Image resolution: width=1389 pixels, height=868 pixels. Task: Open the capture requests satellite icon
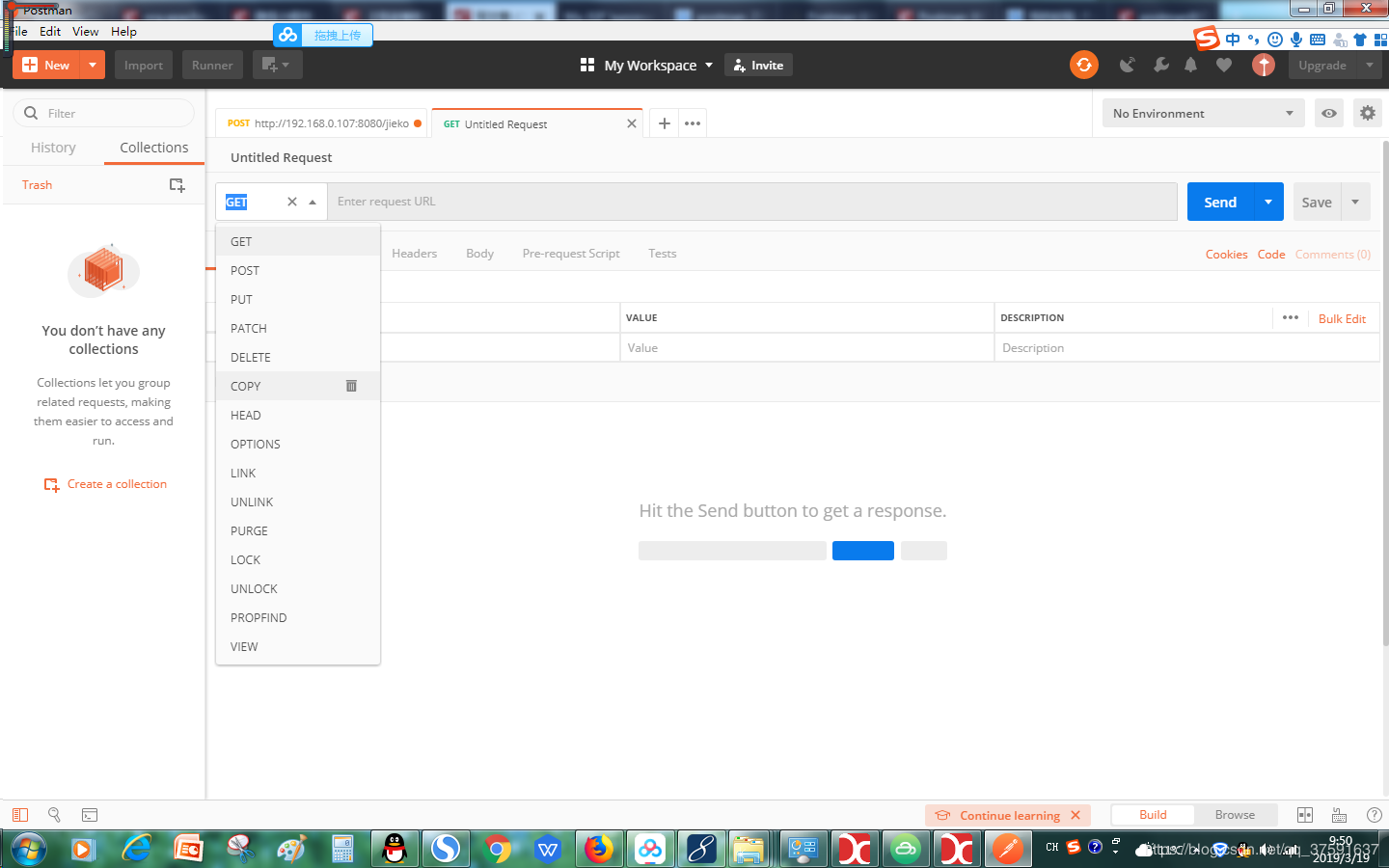pos(1127,65)
